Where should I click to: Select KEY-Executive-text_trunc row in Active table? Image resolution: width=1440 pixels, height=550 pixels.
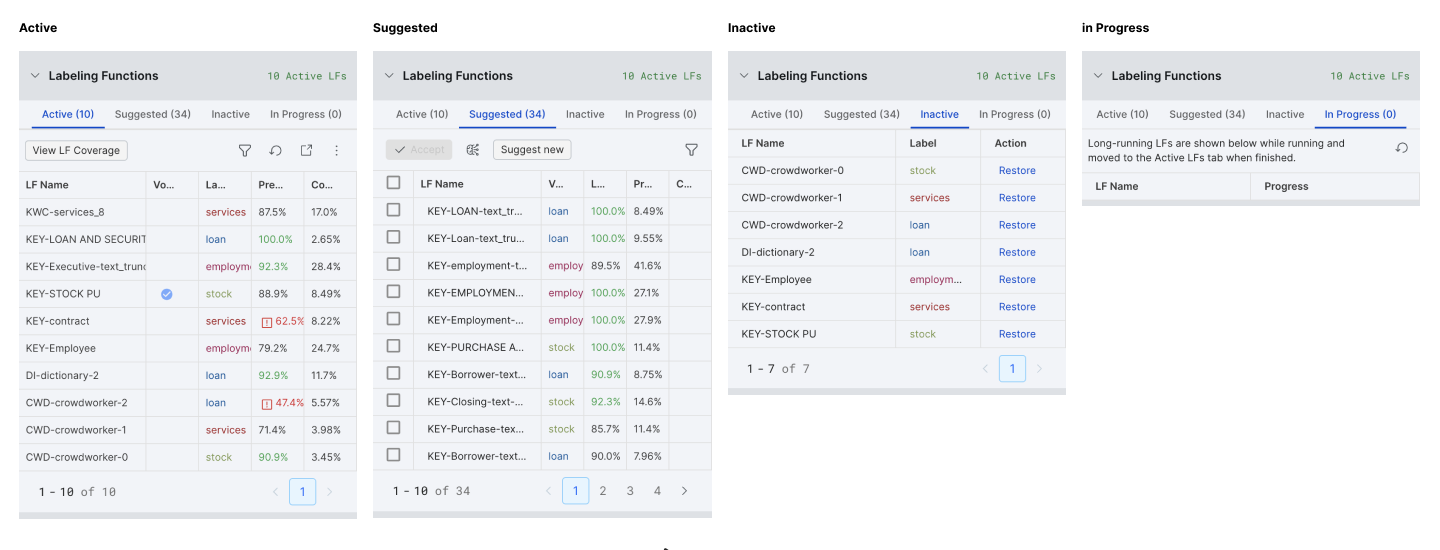188,267
